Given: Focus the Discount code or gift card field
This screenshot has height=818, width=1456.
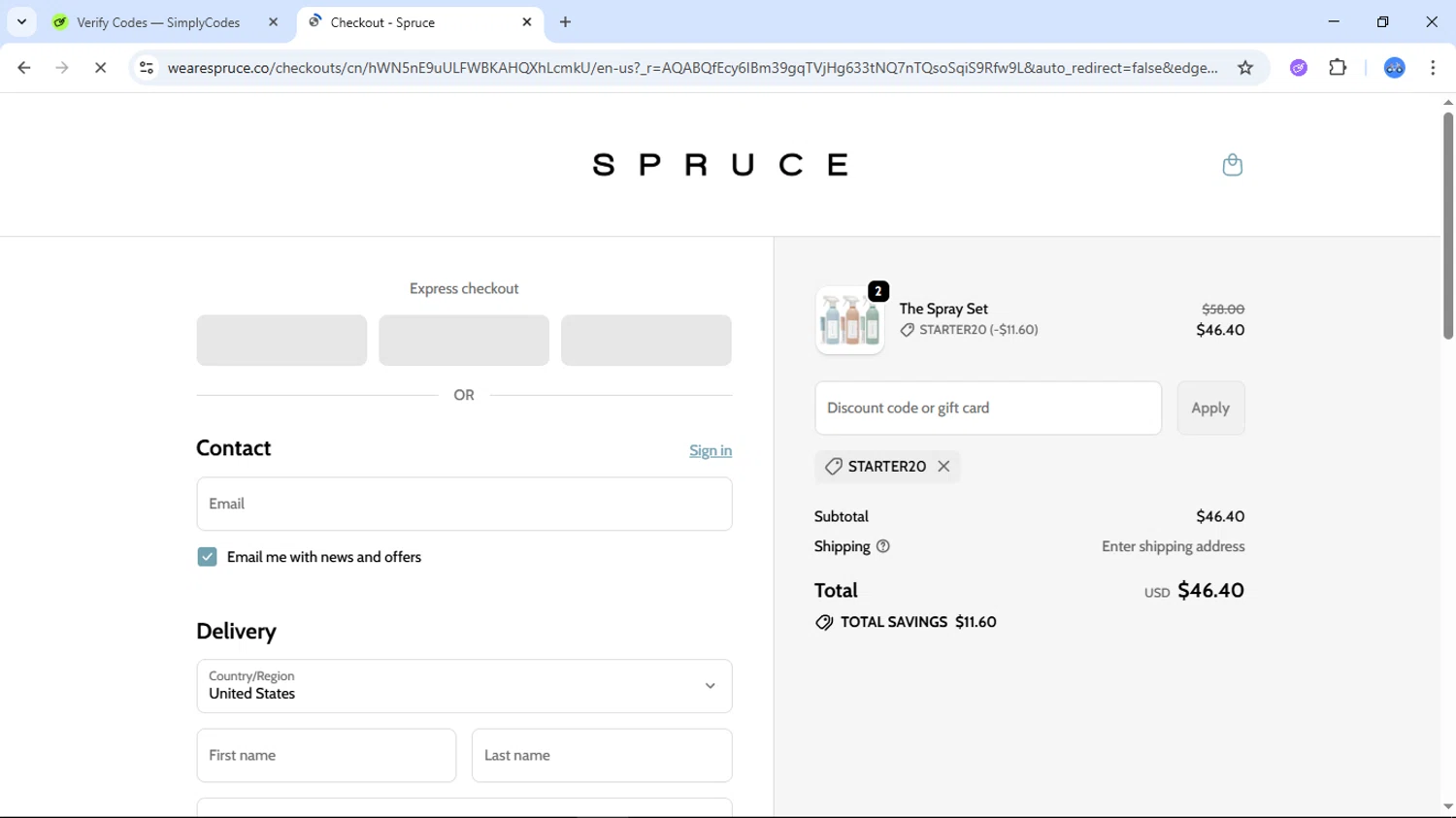Looking at the screenshot, I should (988, 408).
